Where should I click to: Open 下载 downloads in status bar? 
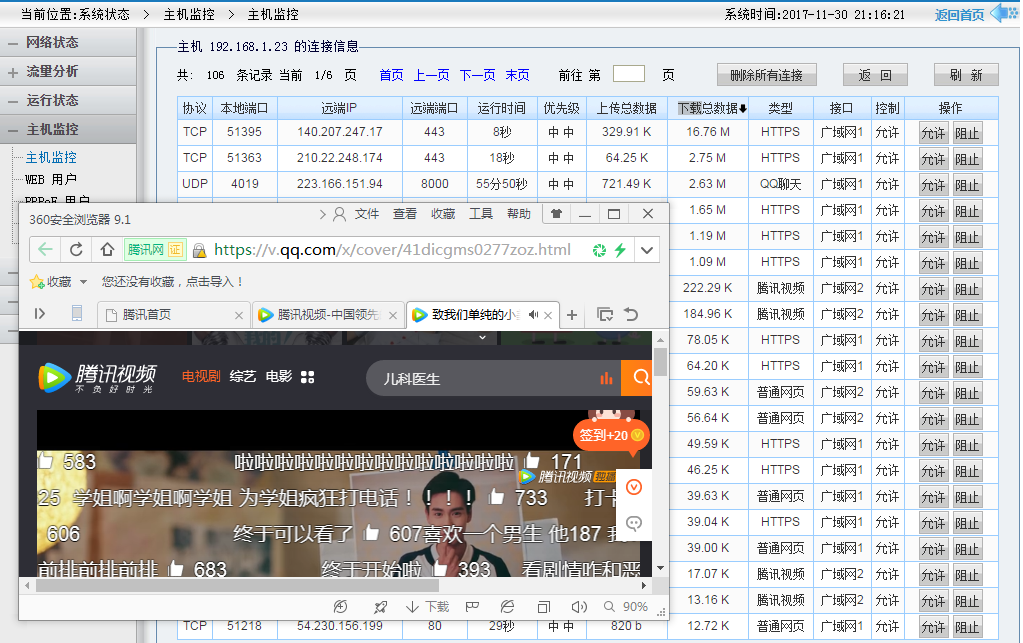tap(427, 607)
